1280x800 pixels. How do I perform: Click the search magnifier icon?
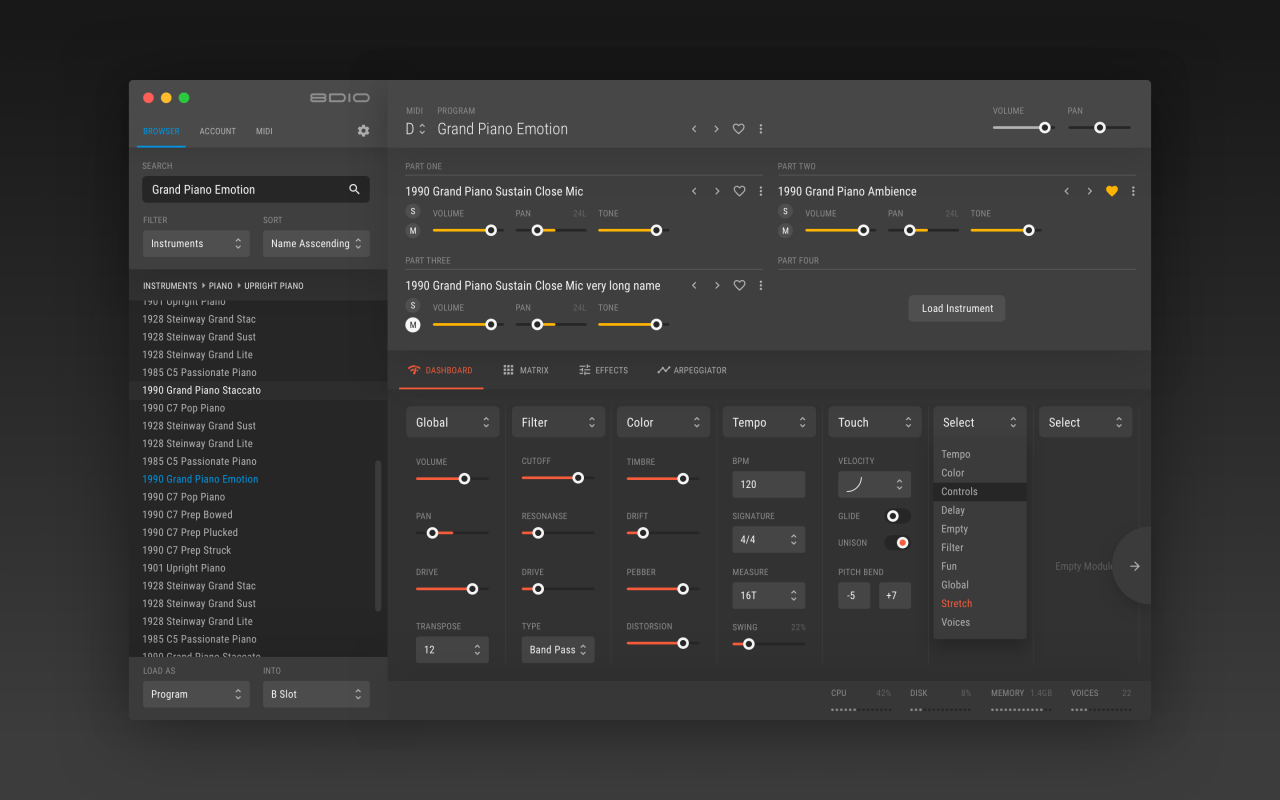[x=354, y=190]
